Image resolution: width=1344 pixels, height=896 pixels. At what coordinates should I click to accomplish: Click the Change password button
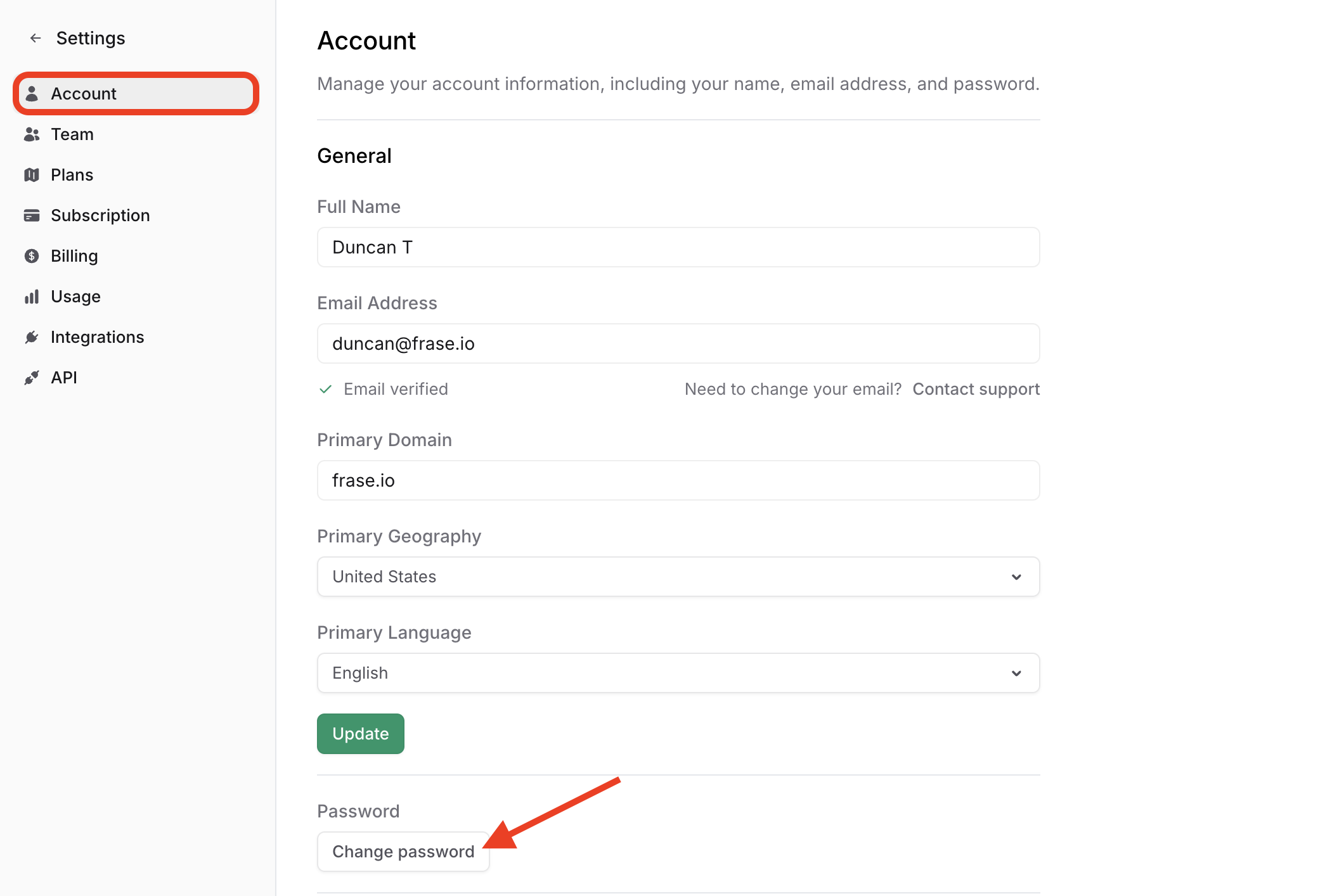click(x=403, y=852)
